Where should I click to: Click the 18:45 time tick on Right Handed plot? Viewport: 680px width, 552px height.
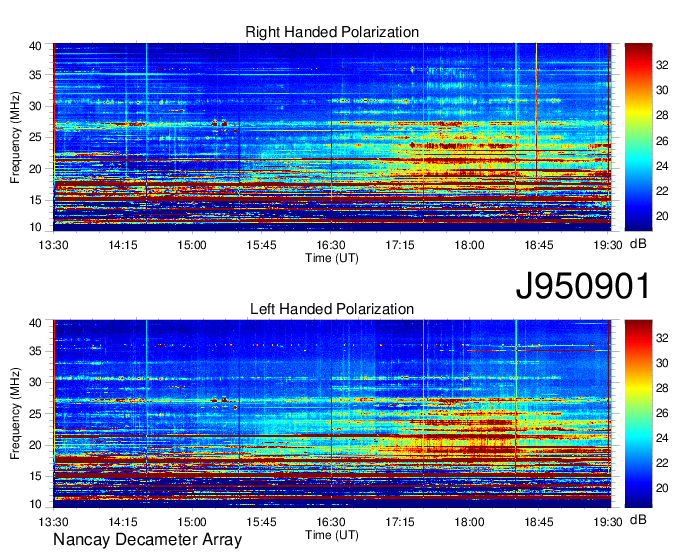pos(539,245)
